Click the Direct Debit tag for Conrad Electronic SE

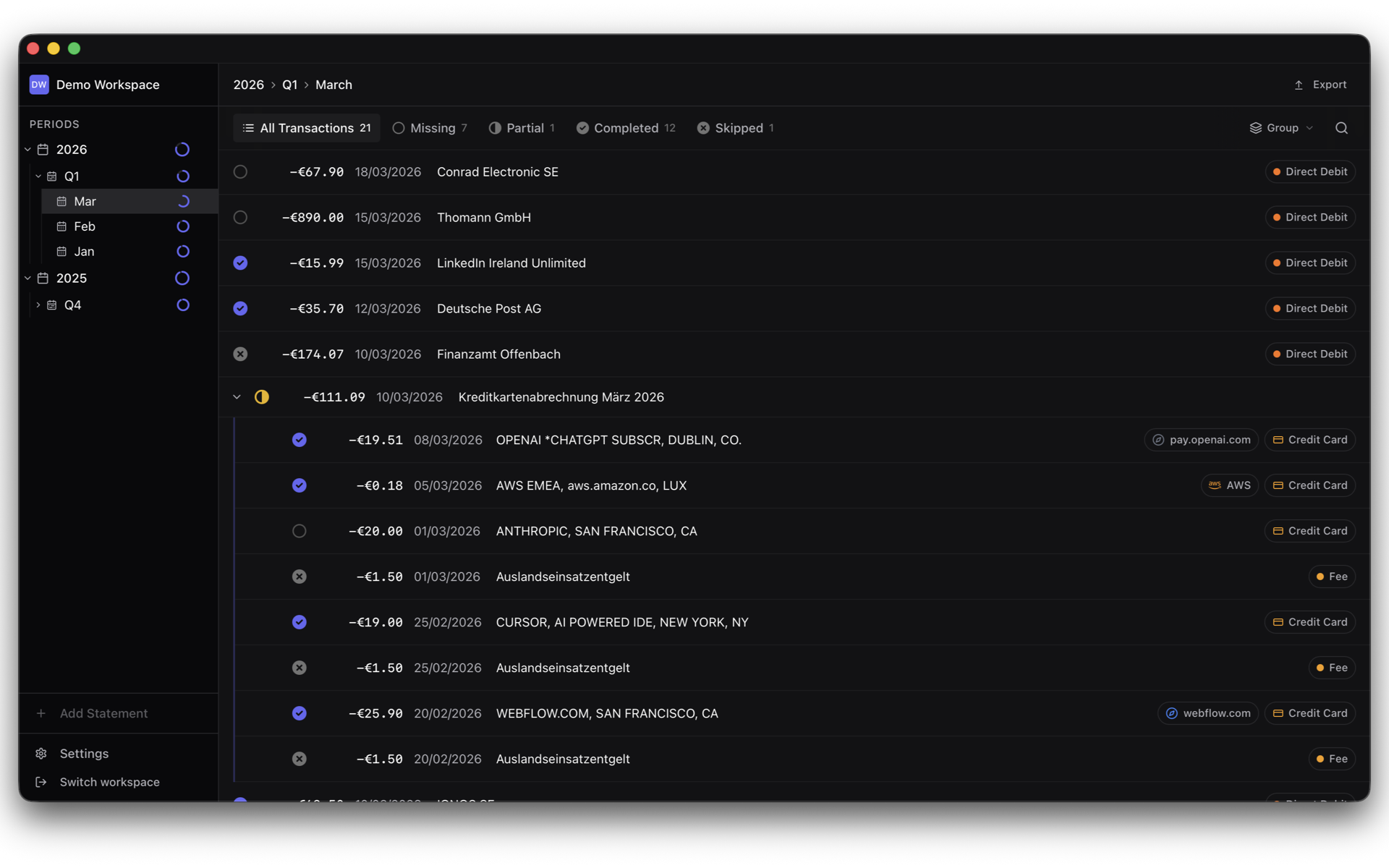(1310, 172)
